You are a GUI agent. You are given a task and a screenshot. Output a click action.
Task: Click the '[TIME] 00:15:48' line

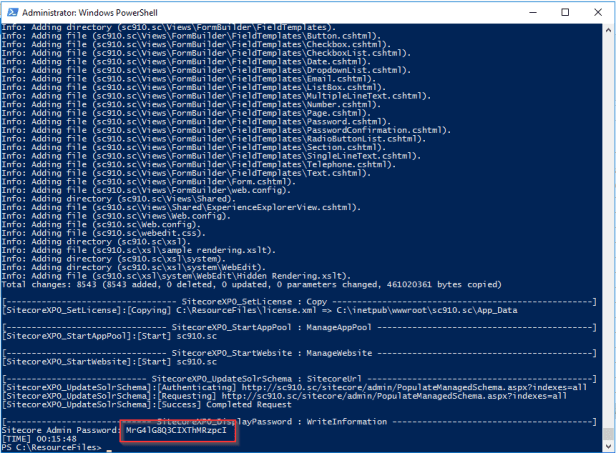39,439
